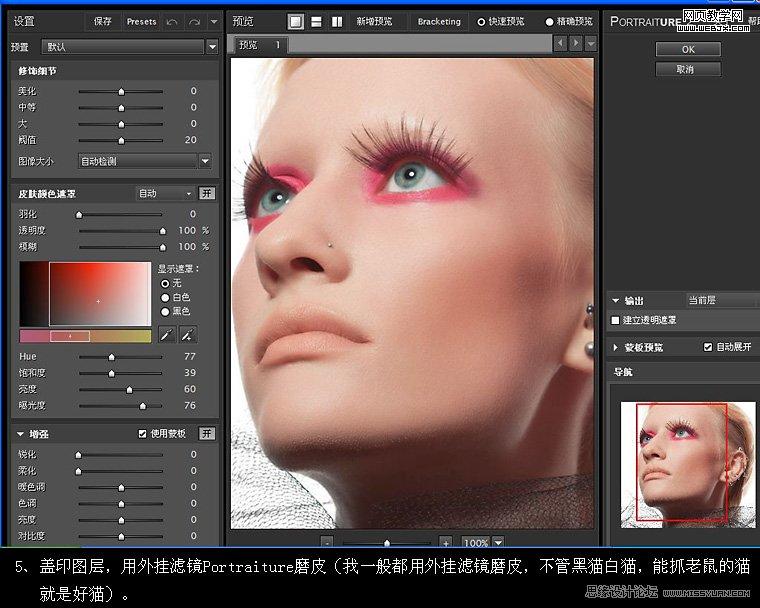Click the 阙值 threshold slider
This screenshot has width=760, height=608.
coord(121,140)
